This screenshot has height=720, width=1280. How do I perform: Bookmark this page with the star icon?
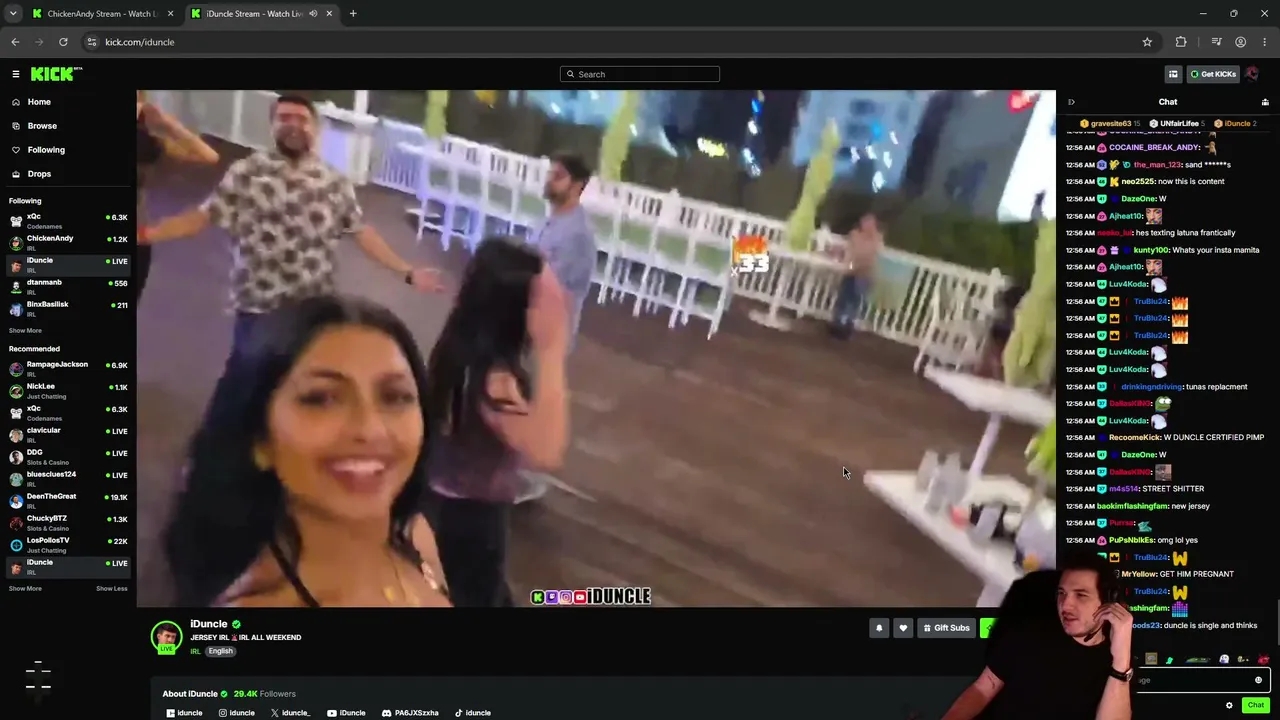click(x=1147, y=42)
